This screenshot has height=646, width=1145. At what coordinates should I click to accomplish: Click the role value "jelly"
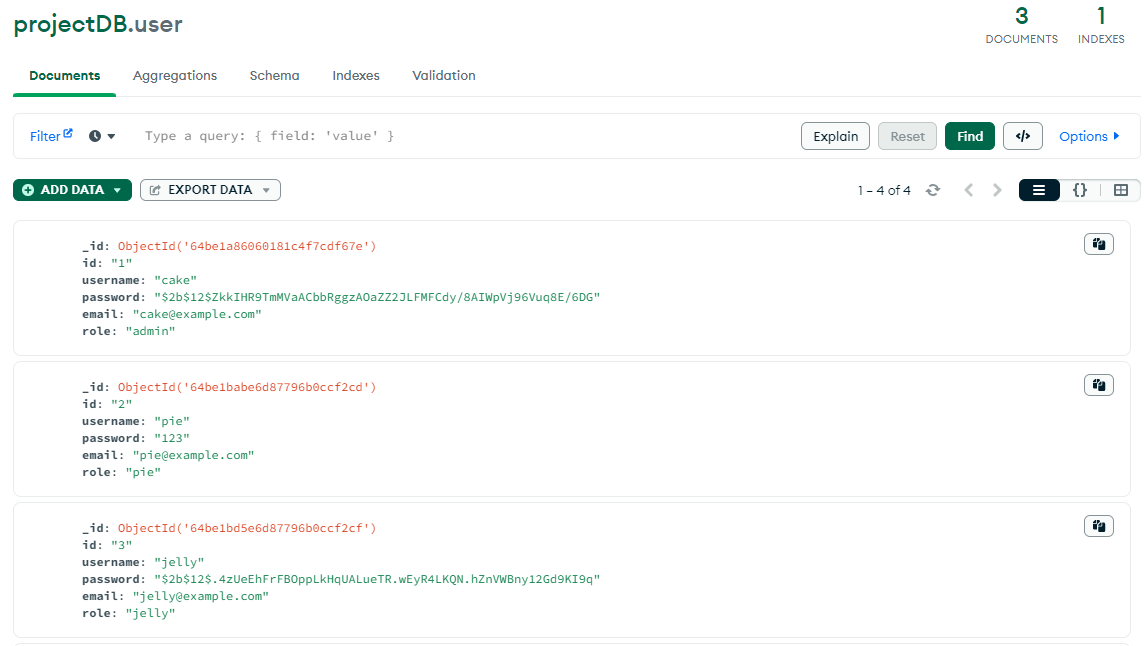click(150, 613)
